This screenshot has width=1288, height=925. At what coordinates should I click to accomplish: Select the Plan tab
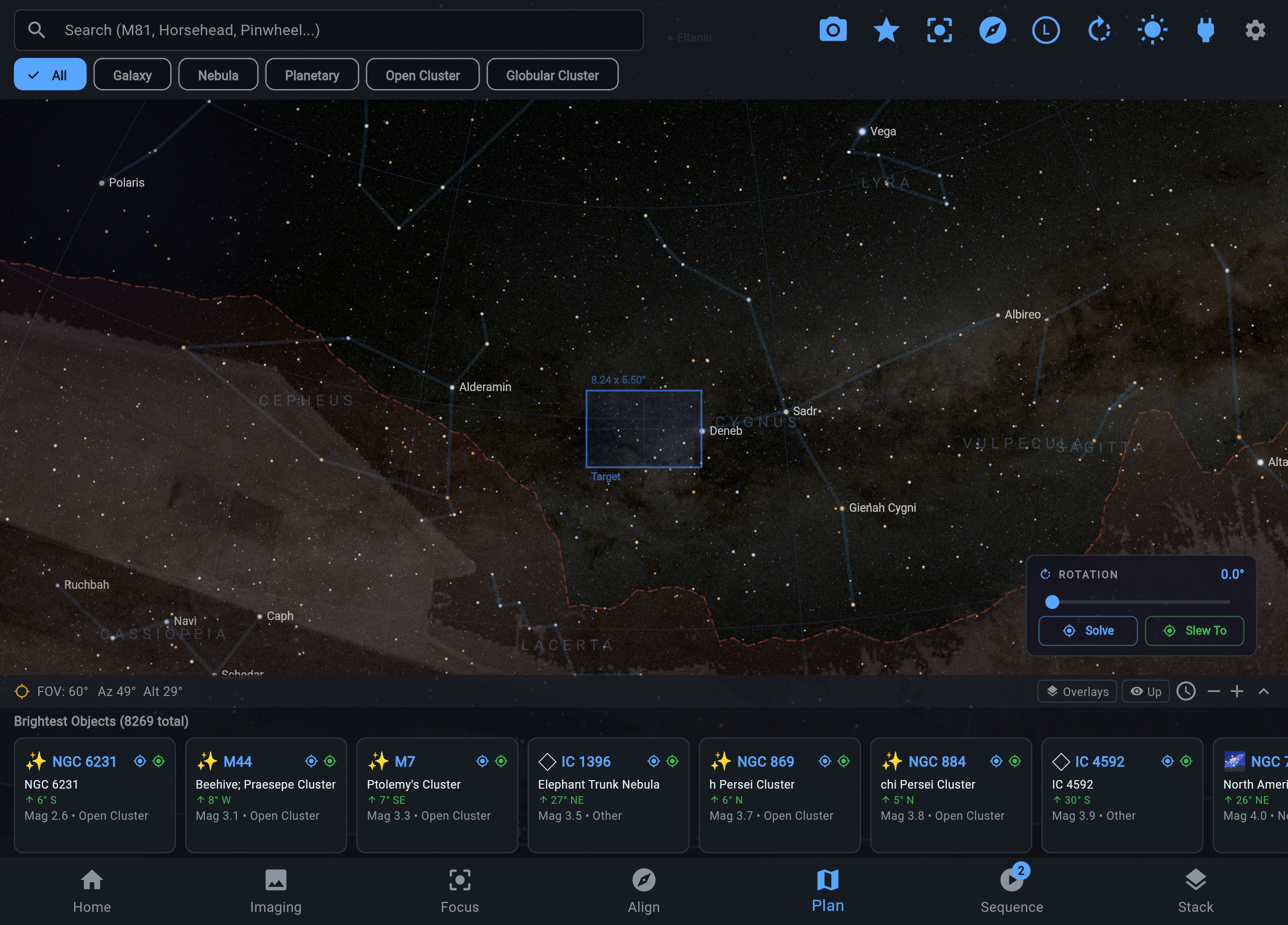point(828,891)
